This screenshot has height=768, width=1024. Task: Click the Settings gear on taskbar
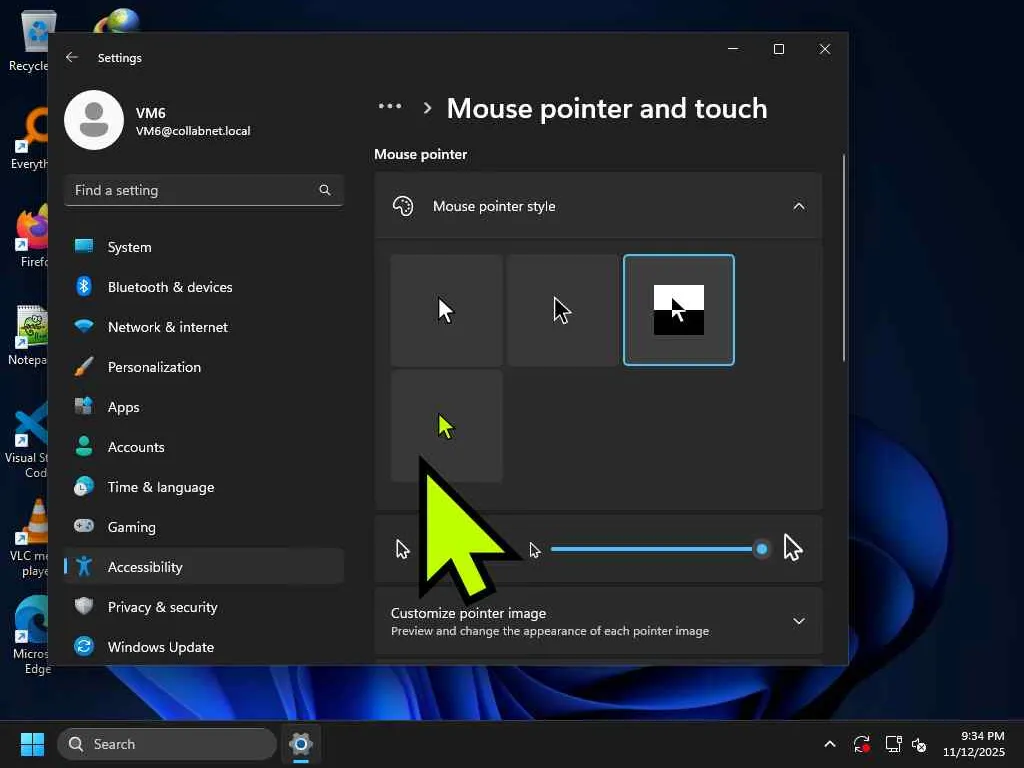tap(301, 744)
